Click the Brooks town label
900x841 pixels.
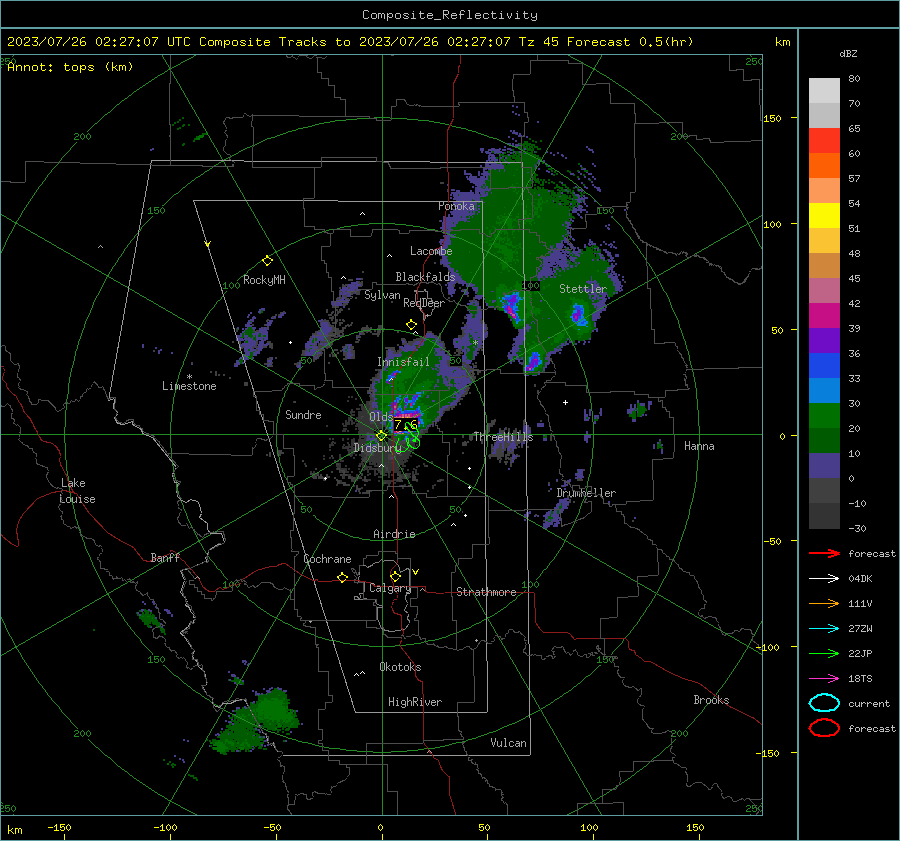(711, 700)
